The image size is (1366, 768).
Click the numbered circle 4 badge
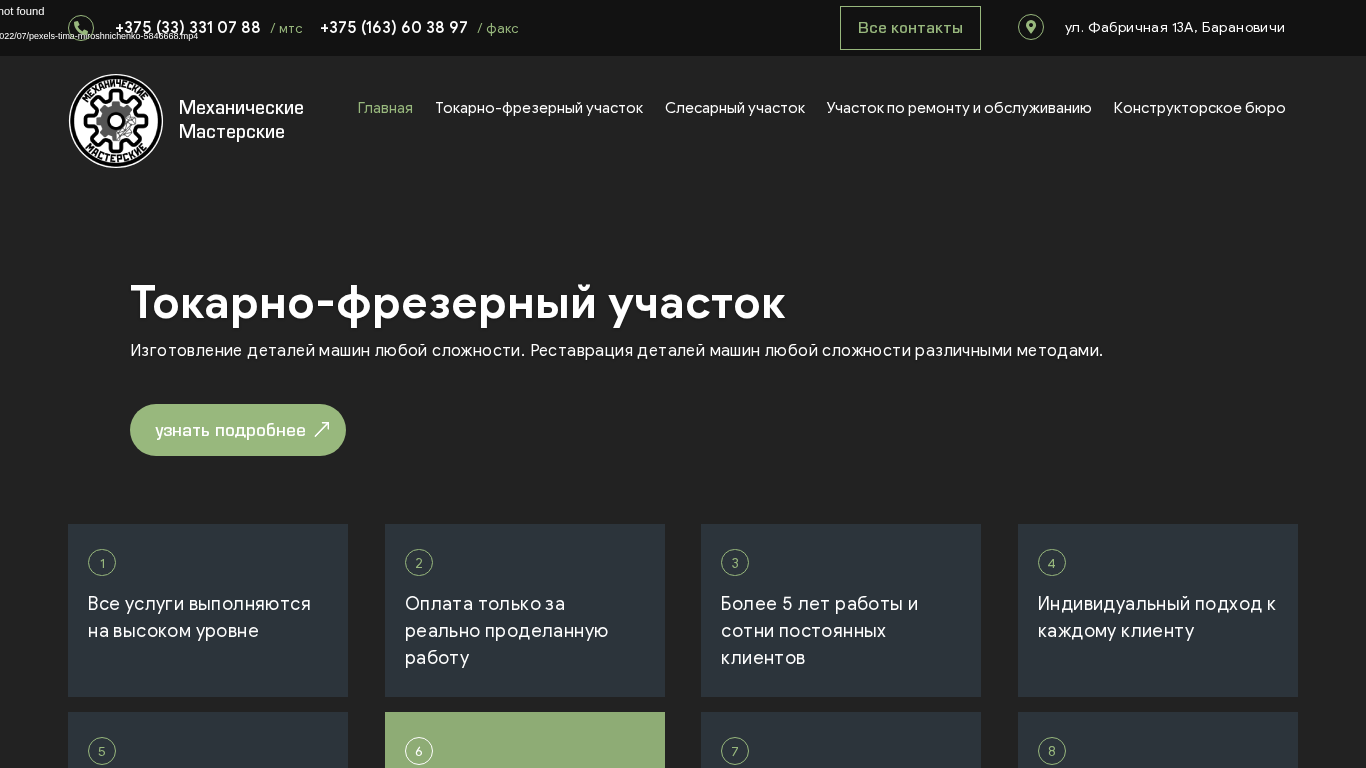(1051, 563)
